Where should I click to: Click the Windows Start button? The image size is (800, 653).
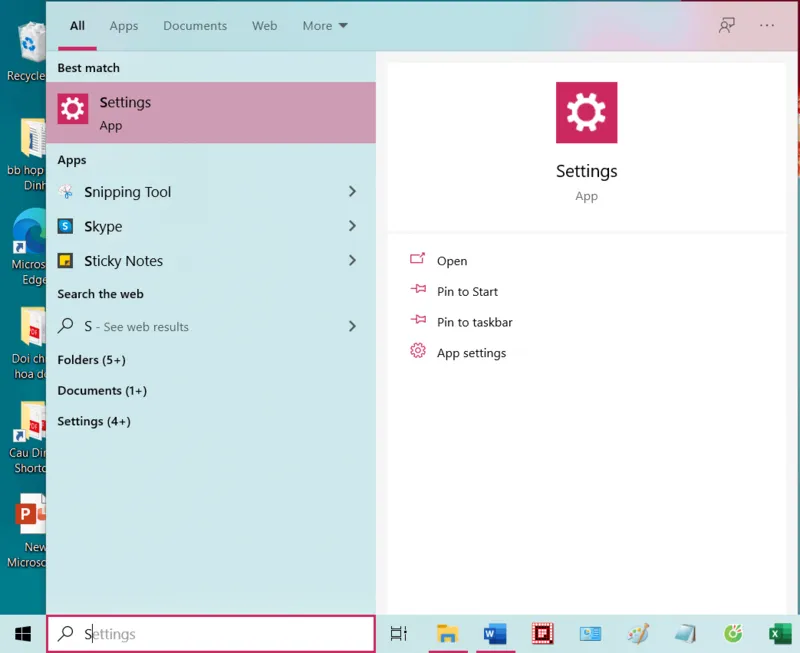[x=23, y=634]
